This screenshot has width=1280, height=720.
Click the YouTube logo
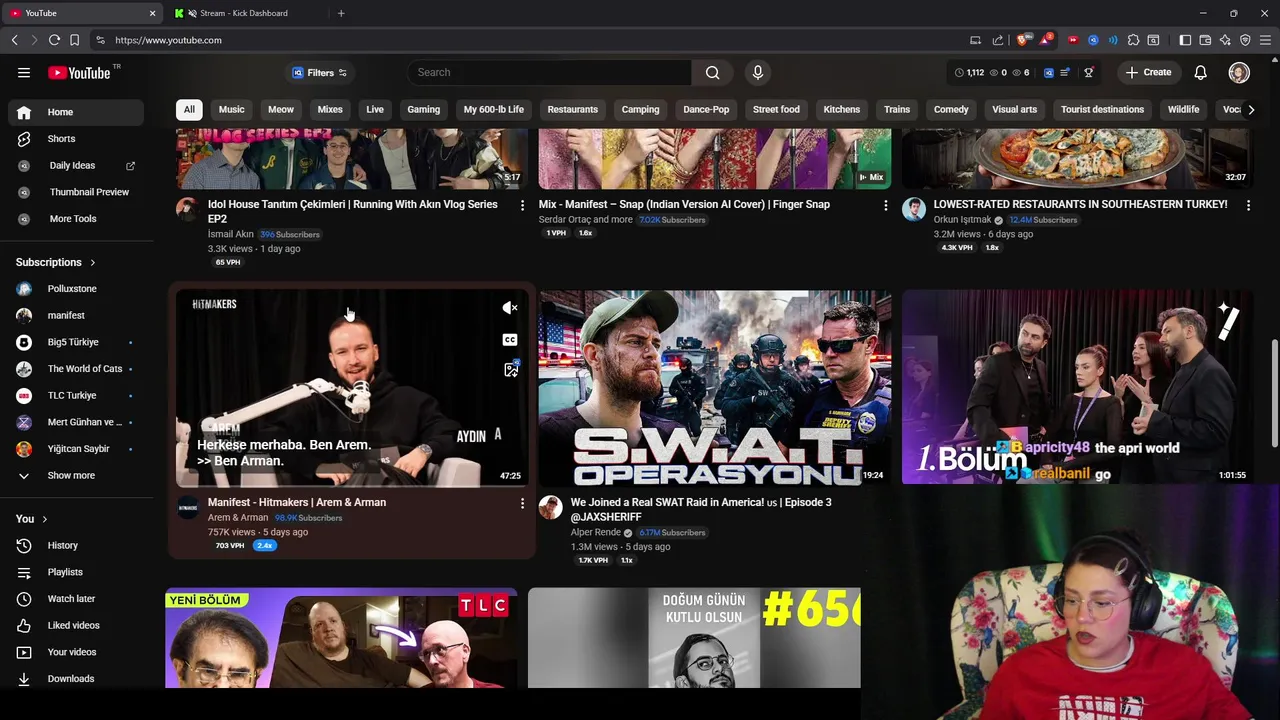(x=79, y=72)
